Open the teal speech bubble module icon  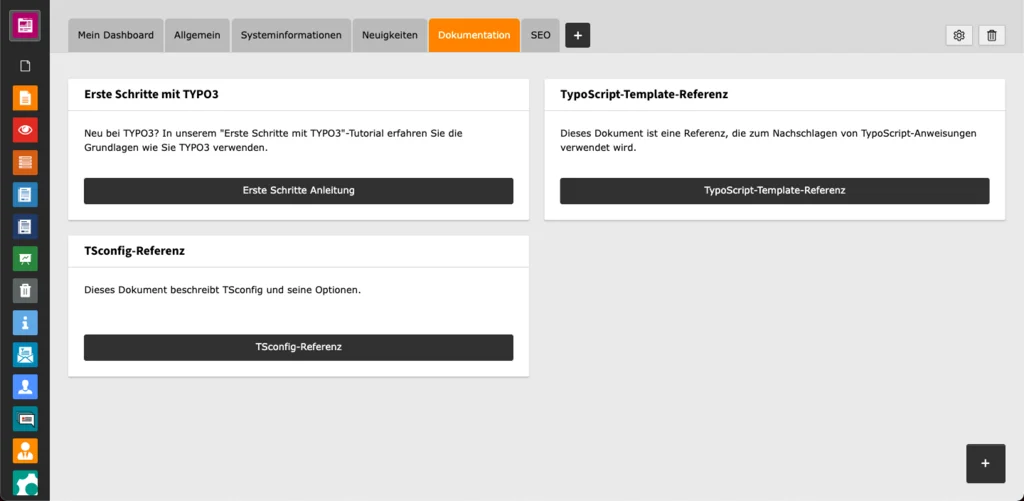(x=25, y=418)
